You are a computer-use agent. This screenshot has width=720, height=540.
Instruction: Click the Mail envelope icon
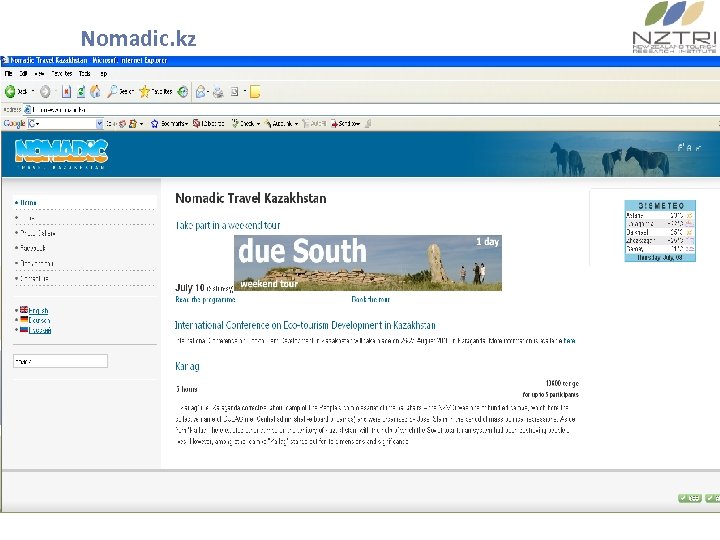pyautogui.click(x=200, y=92)
